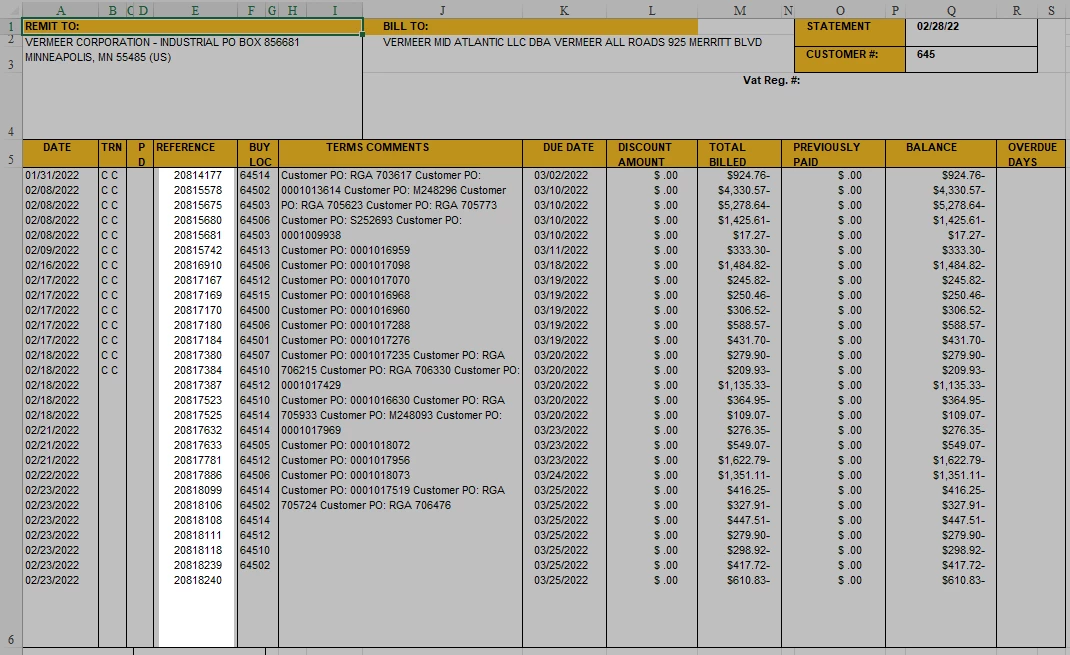Select reference 20815578
This screenshot has width=1070, height=655.
(x=198, y=190)
